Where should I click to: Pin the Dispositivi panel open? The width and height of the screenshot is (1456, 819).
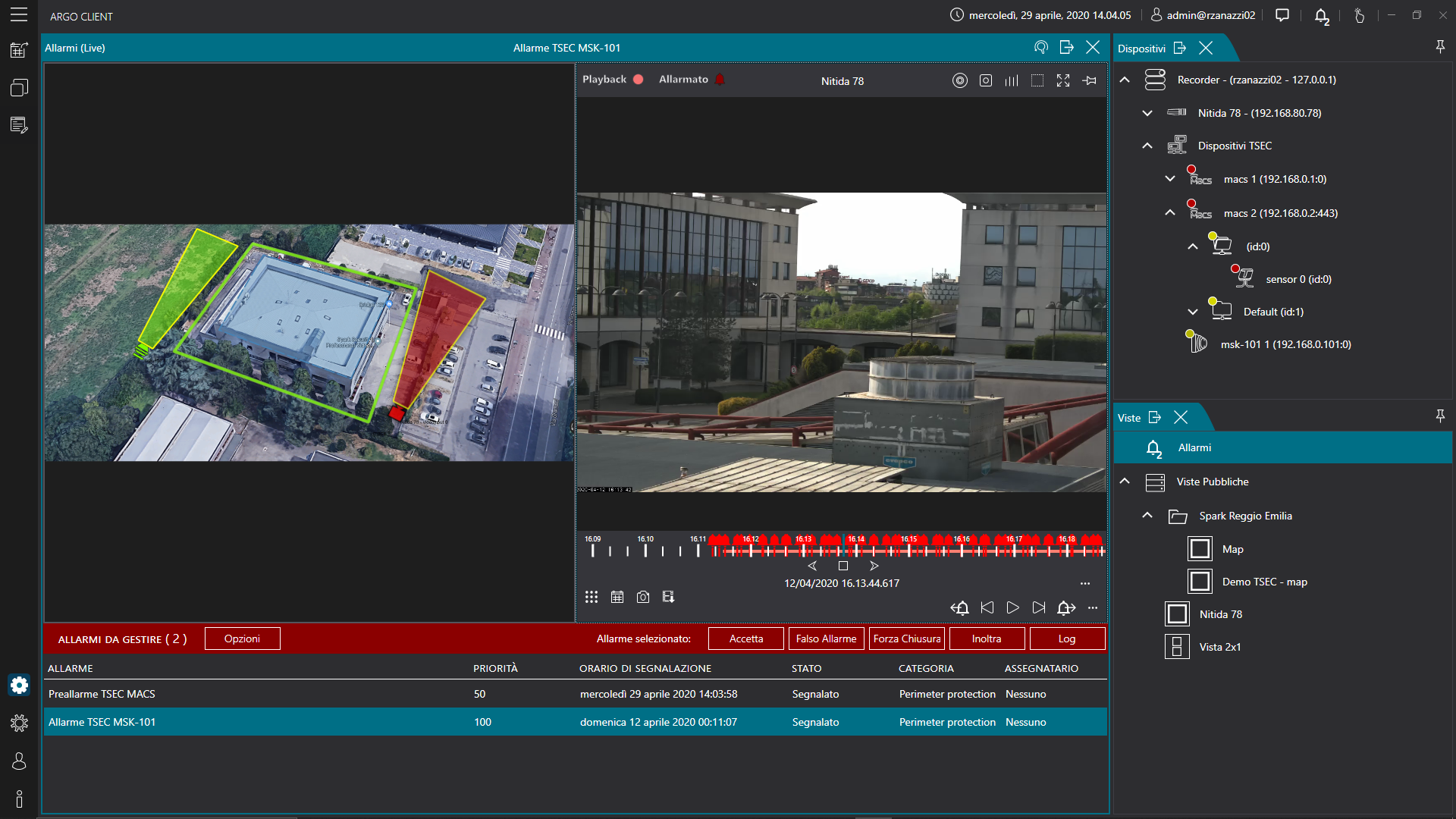pyautogui.click(x=1439, y=45)
